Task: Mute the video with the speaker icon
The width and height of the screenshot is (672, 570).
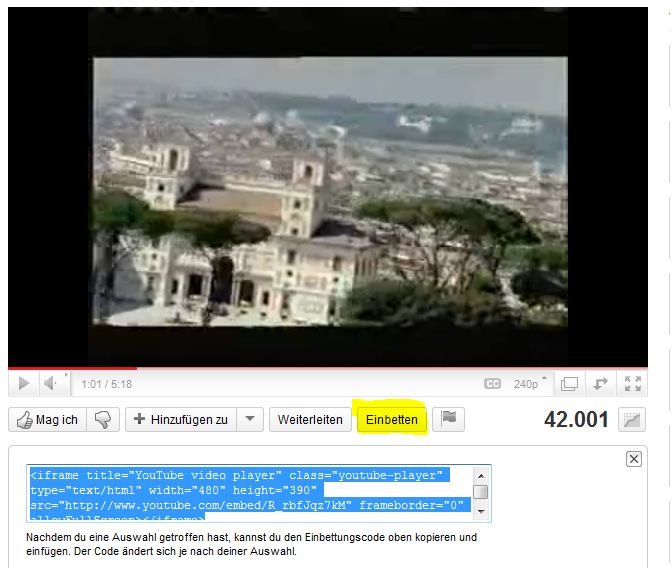Action: [50, 383]
